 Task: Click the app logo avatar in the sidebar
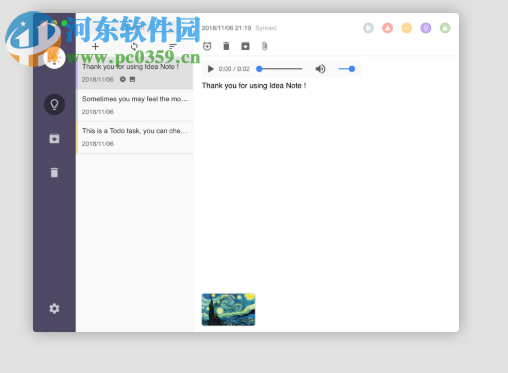(54, 58)
